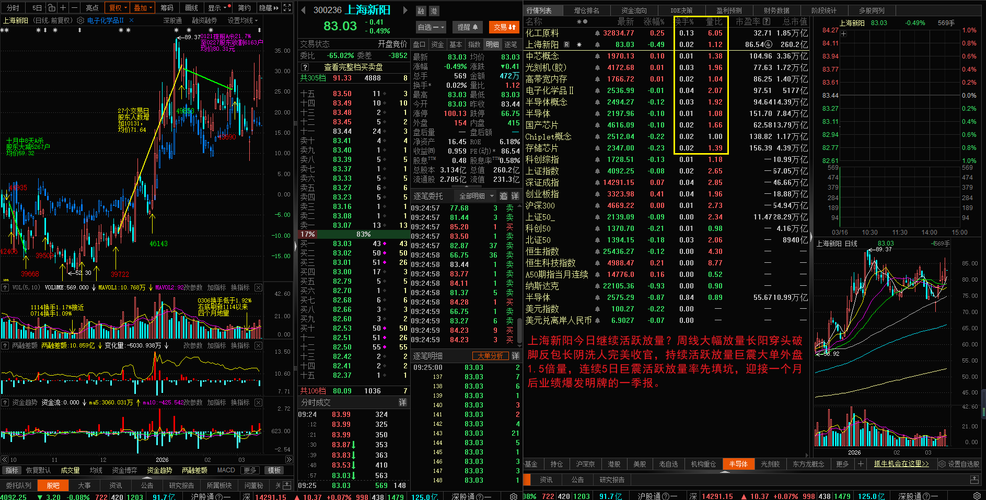Switch to the 基本 tab in quote panel
This screenshot has height=500, width=986.
pos(456,45)
